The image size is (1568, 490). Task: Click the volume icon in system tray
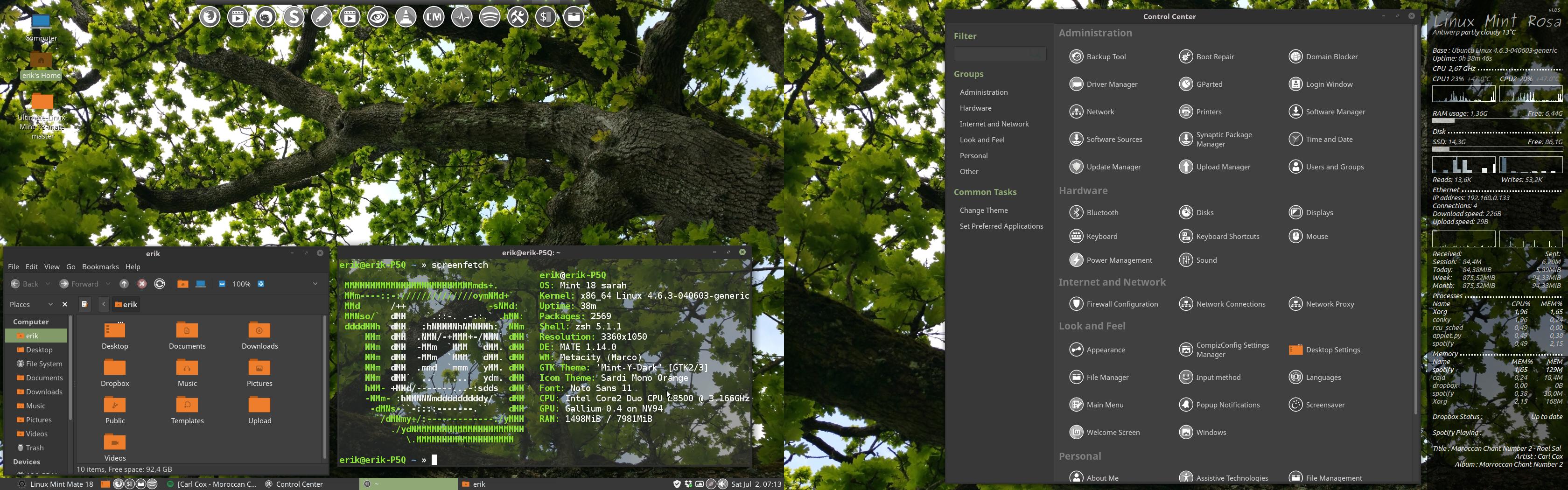[x=722, y=484]
